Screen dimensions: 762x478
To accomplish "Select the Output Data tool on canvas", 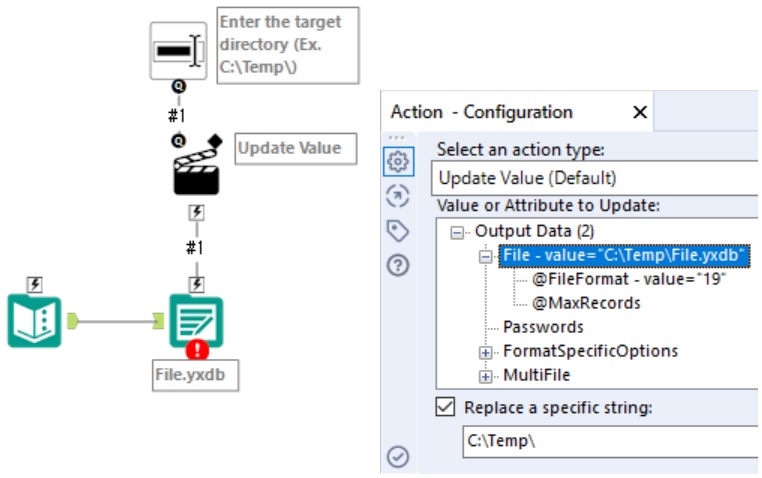I will pyautogui.click(x=196, y=321).
